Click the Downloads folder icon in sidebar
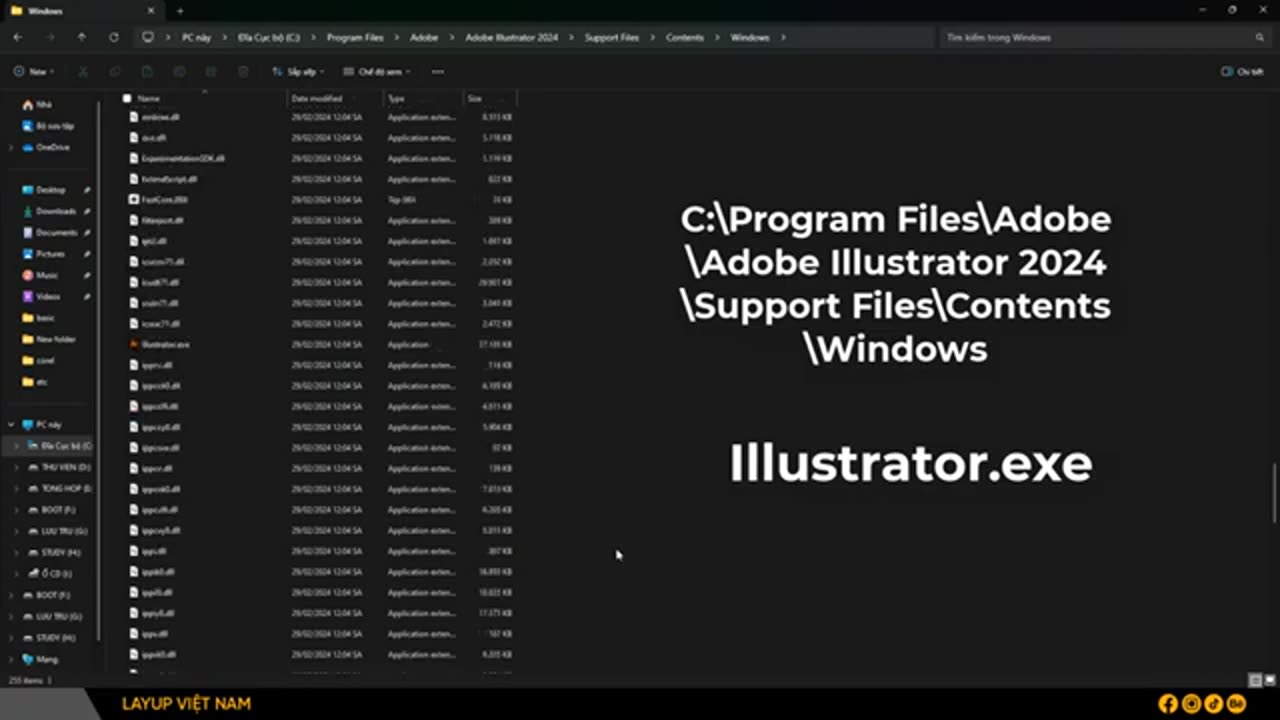The image size is (1280, 720). 28,211
